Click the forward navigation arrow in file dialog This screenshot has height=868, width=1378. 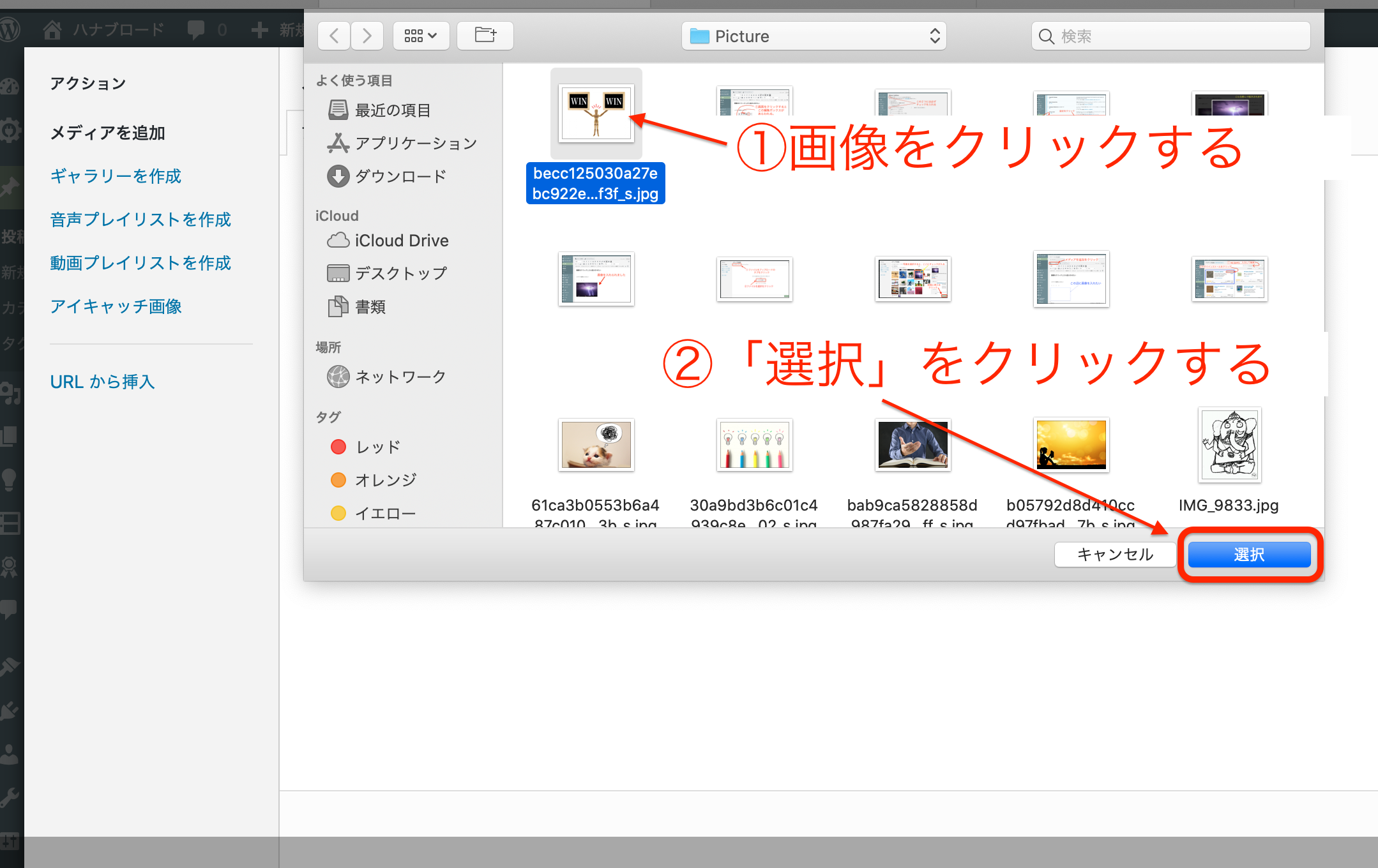coord(367,36)
